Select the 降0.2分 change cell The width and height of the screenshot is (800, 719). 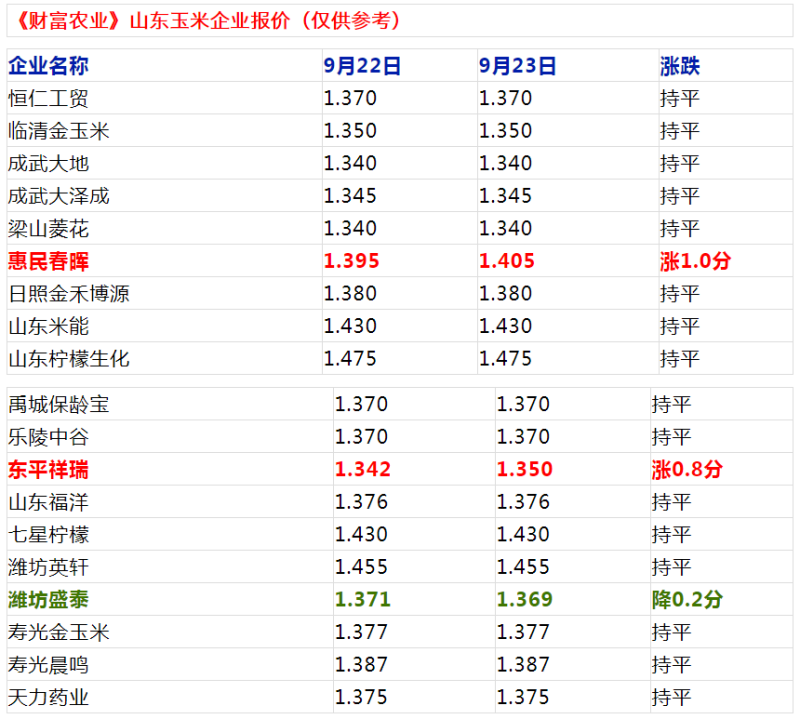pos(686,600)
